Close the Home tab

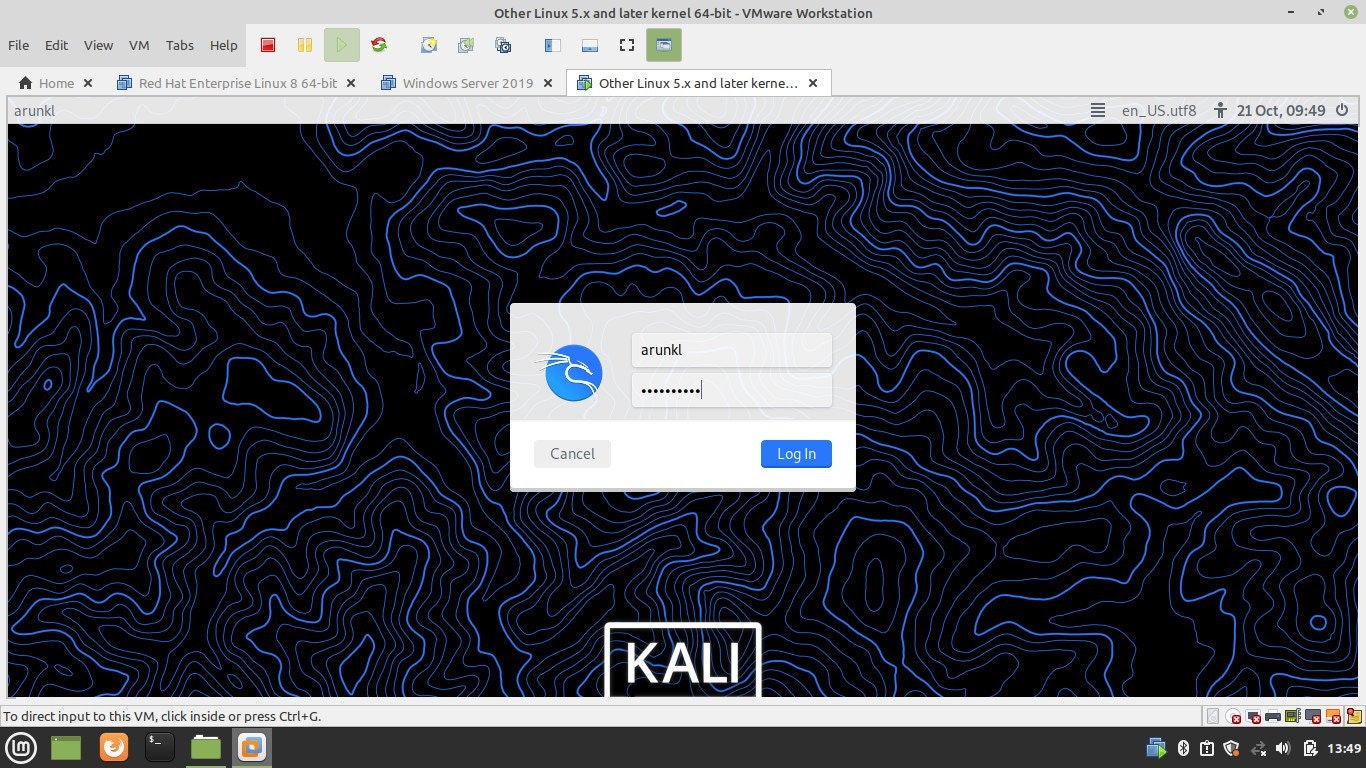[88, 83]
